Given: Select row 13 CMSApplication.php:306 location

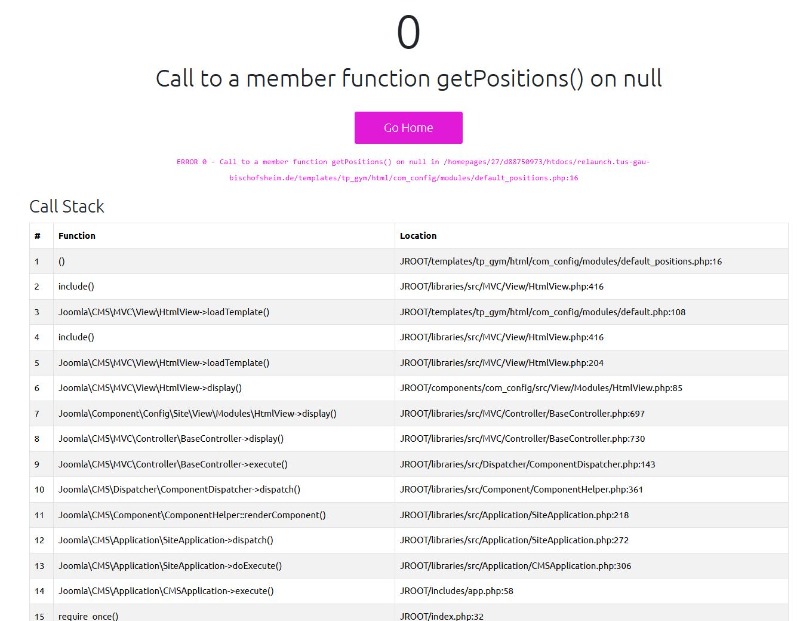Looking at the screenshot, I should click(x=515, y=565).
